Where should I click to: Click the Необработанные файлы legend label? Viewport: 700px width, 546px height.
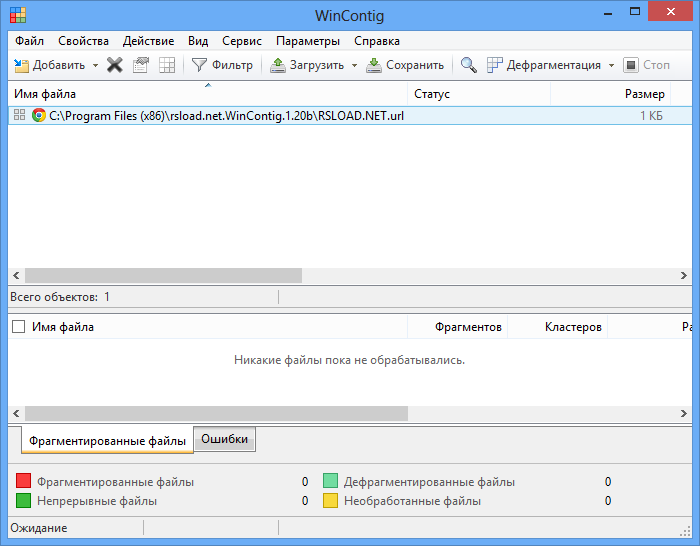(412, 501)
